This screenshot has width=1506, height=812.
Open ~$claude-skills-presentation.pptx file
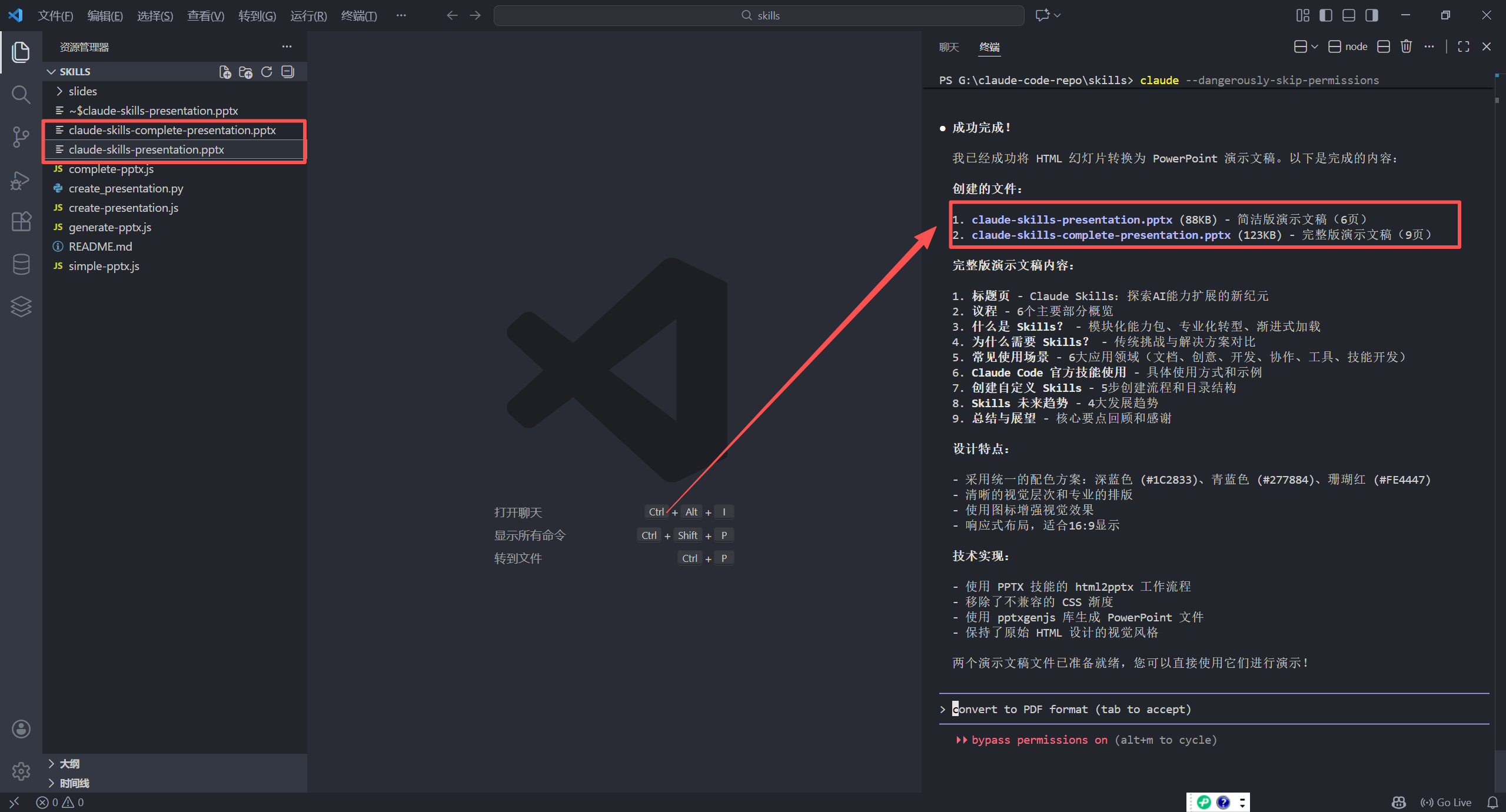(153, 111)
